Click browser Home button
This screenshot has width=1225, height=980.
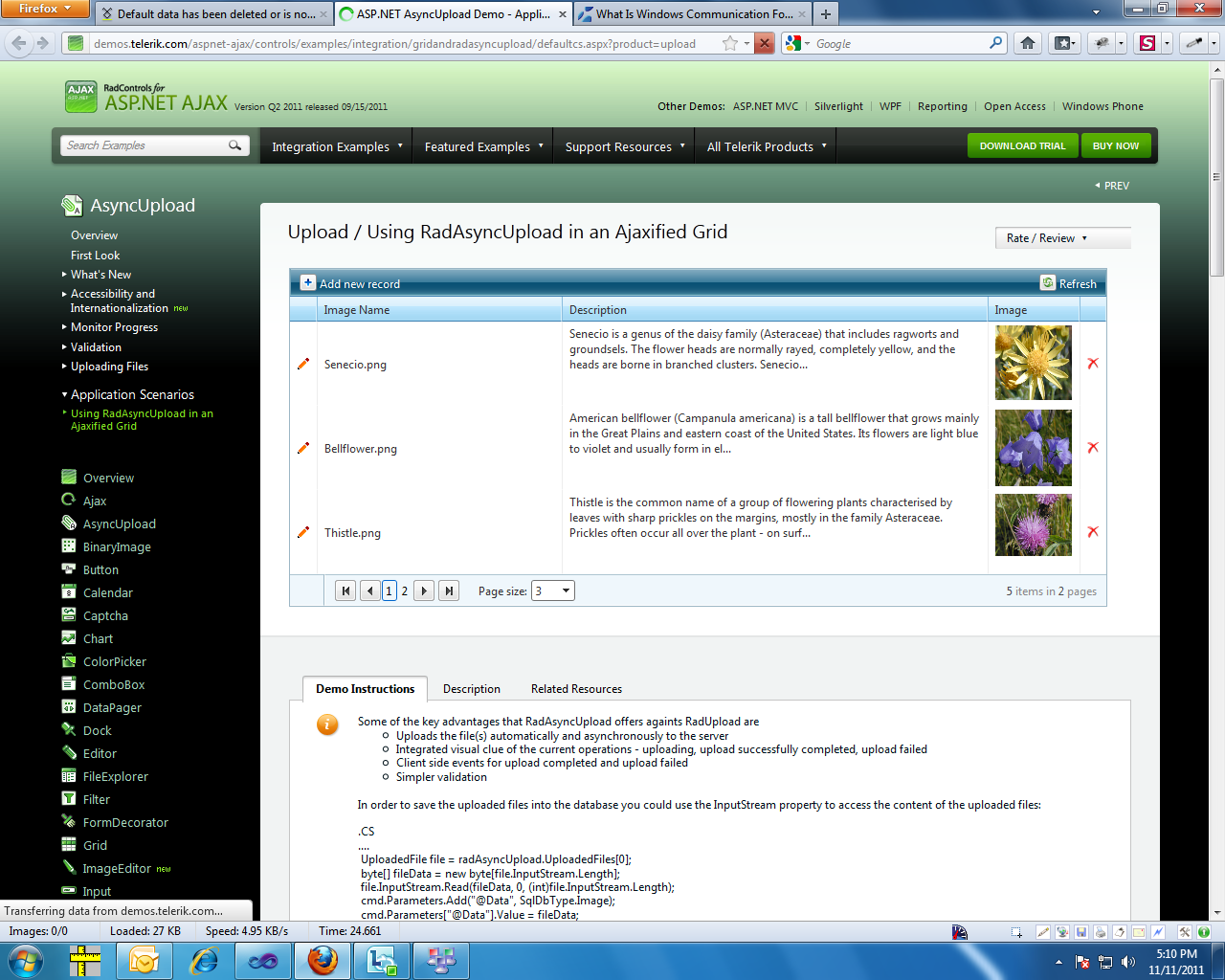1028,43
